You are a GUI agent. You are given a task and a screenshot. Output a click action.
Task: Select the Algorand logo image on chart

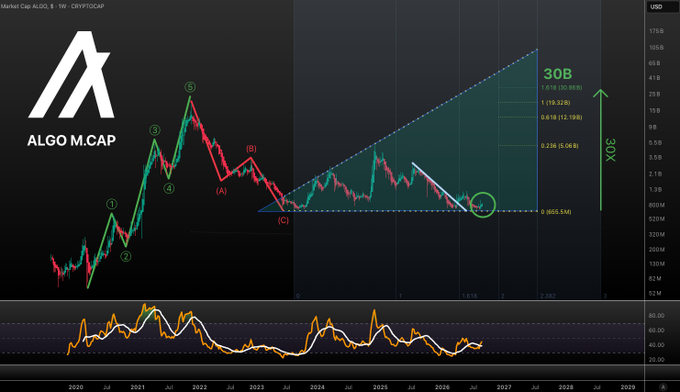point(71,74)
